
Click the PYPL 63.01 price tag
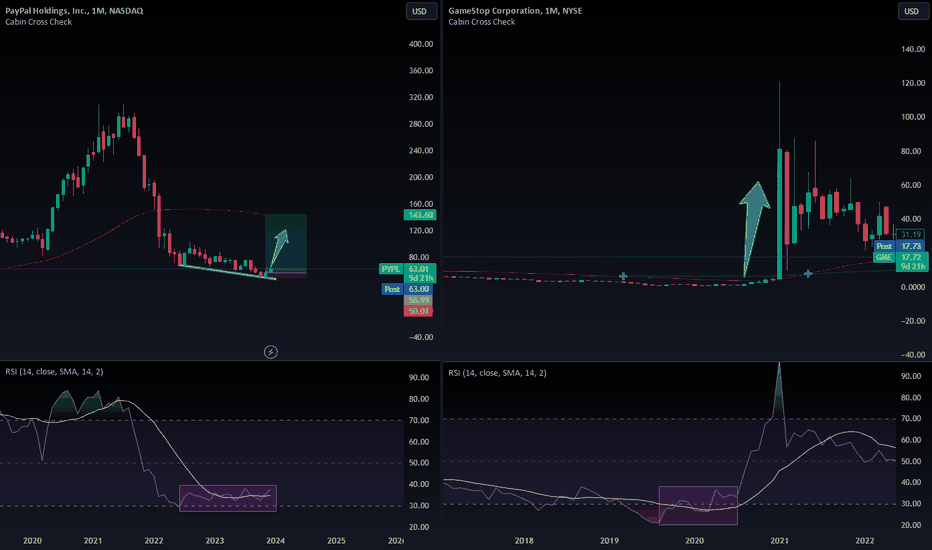[408, 269]
